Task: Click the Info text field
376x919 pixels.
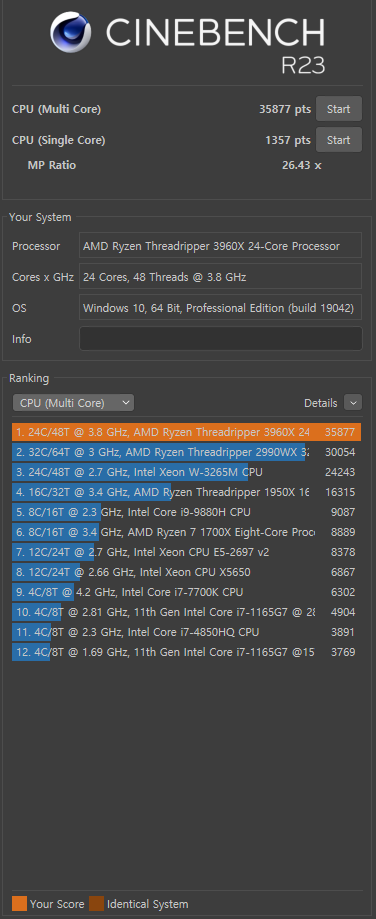Action: coord(221,339)
